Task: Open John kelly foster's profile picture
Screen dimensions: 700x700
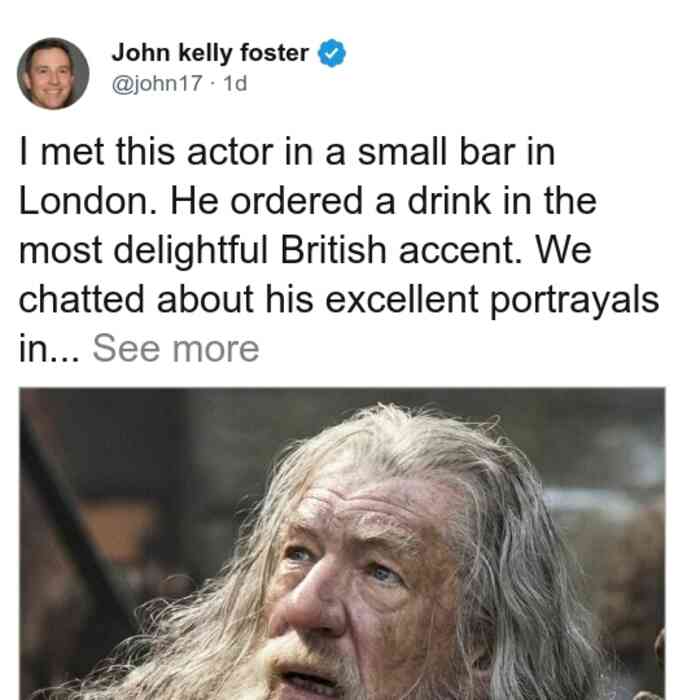Action: (53, 74)
